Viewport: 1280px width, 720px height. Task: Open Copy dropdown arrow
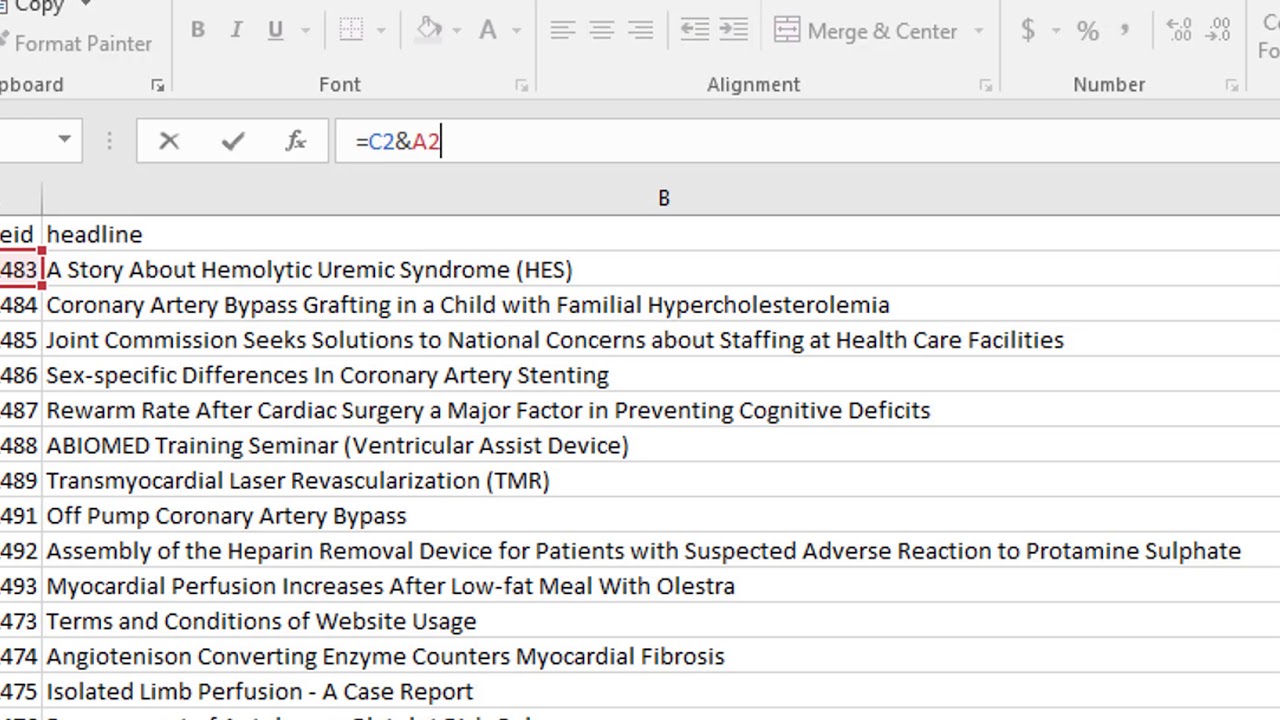[x=85, y=5]
